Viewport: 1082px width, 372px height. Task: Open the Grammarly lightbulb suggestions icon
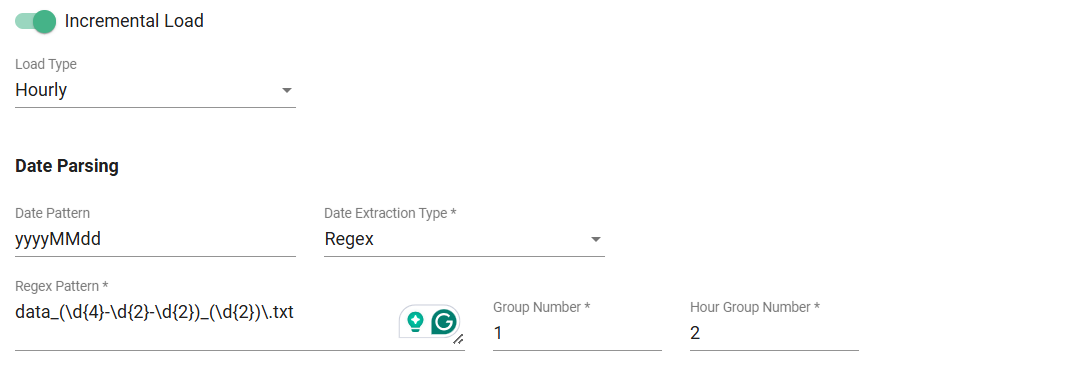(415, 321)
